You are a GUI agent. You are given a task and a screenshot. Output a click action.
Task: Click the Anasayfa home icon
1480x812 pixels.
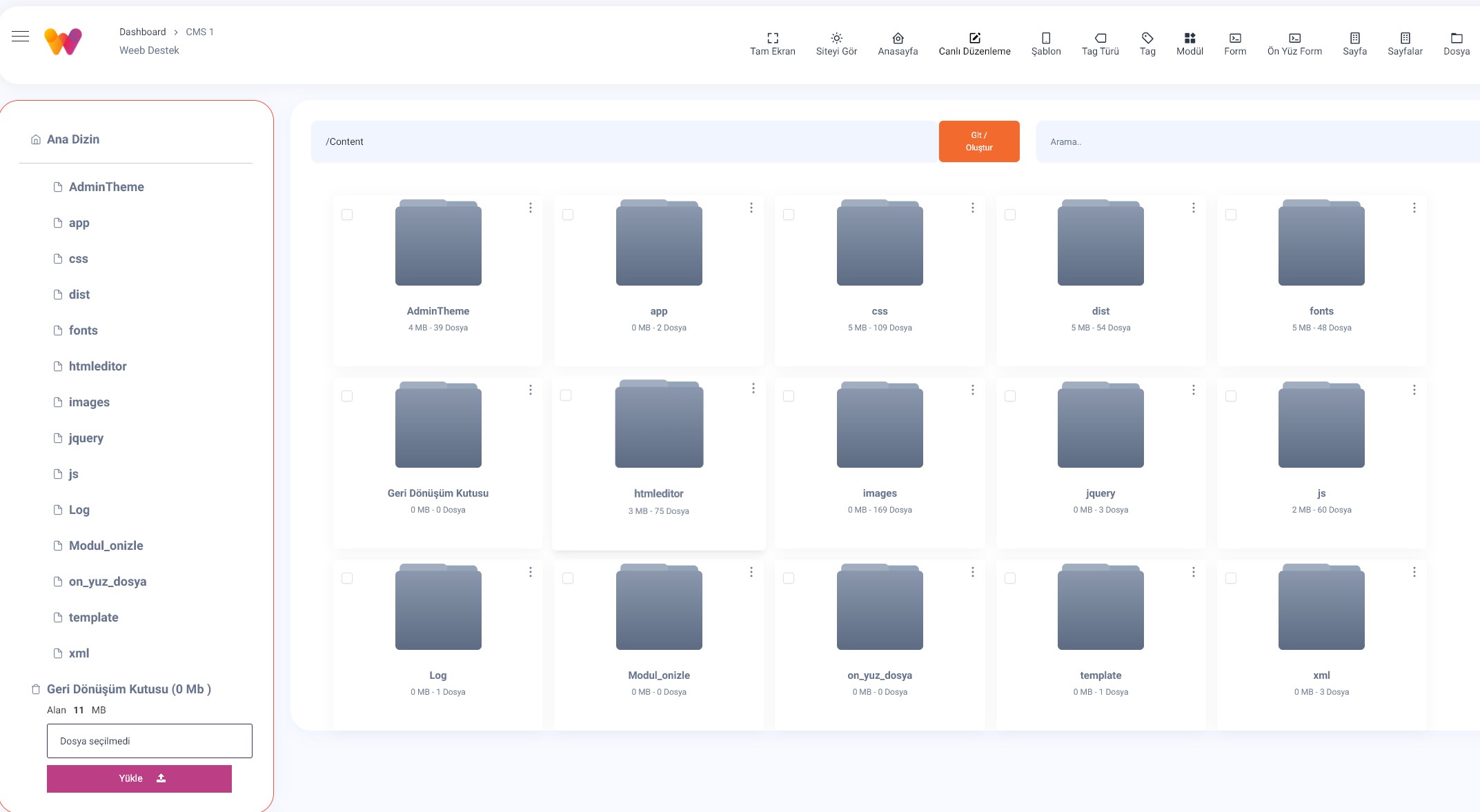(x=898, y=38)
